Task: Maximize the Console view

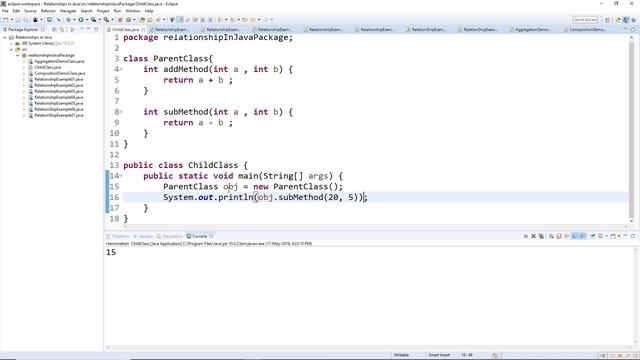Action: (633, 236)
